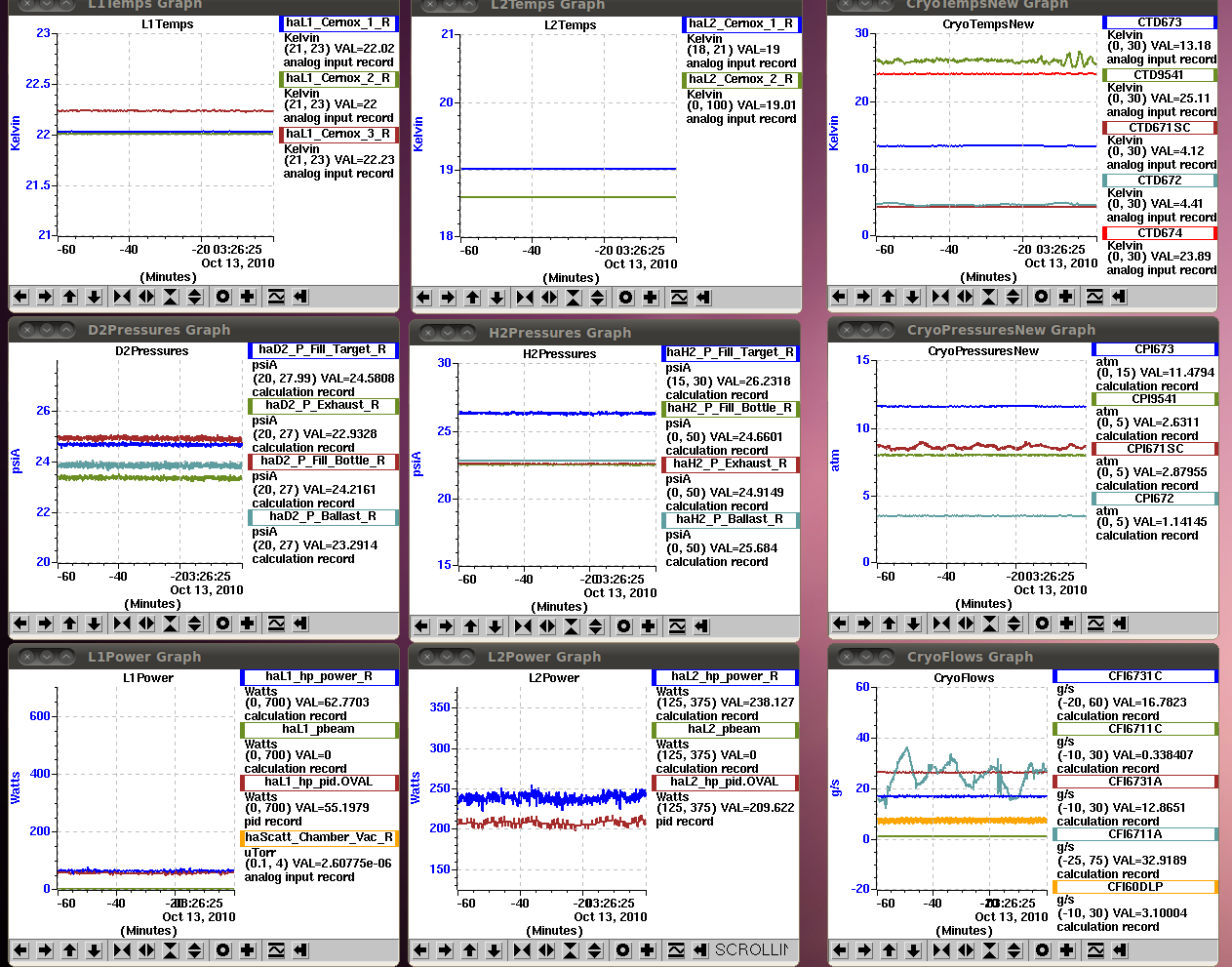Viewport: 1232px width, 967px height.
Task: Pan left in L2Power graph toolbar
Action: pyautogui.click(x=420, y=950)
